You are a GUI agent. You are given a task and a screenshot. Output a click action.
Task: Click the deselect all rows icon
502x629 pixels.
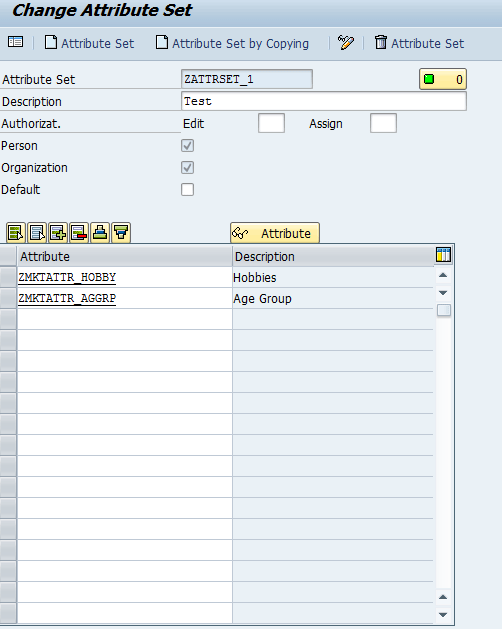pos(37,233)
